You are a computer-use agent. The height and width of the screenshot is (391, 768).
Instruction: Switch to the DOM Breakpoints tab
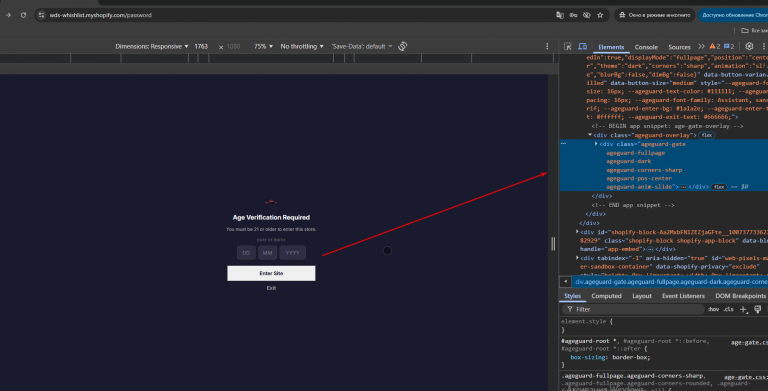coord(740,296)
